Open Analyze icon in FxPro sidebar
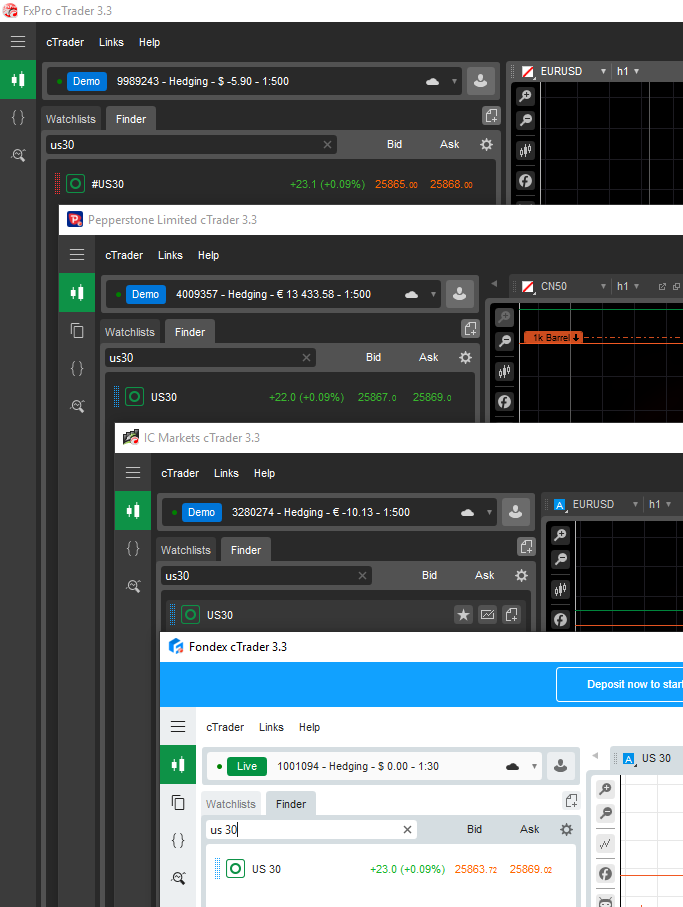Viewport: 683px width, 907px height. (18, 155)
